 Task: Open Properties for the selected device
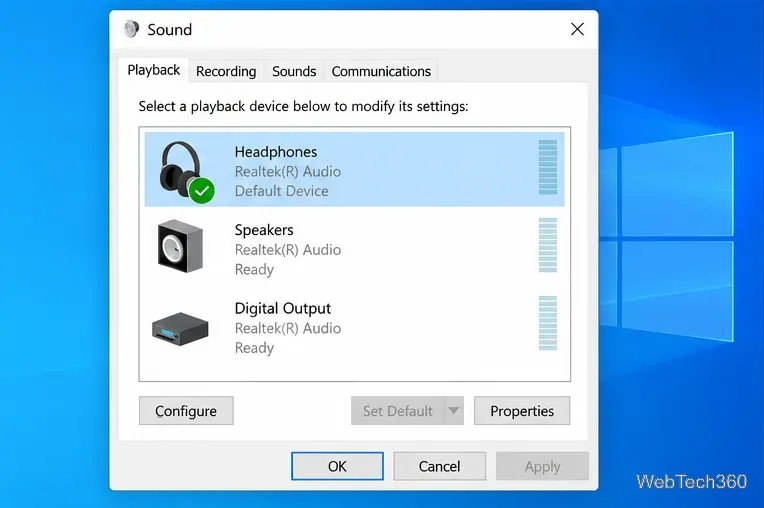522,411
